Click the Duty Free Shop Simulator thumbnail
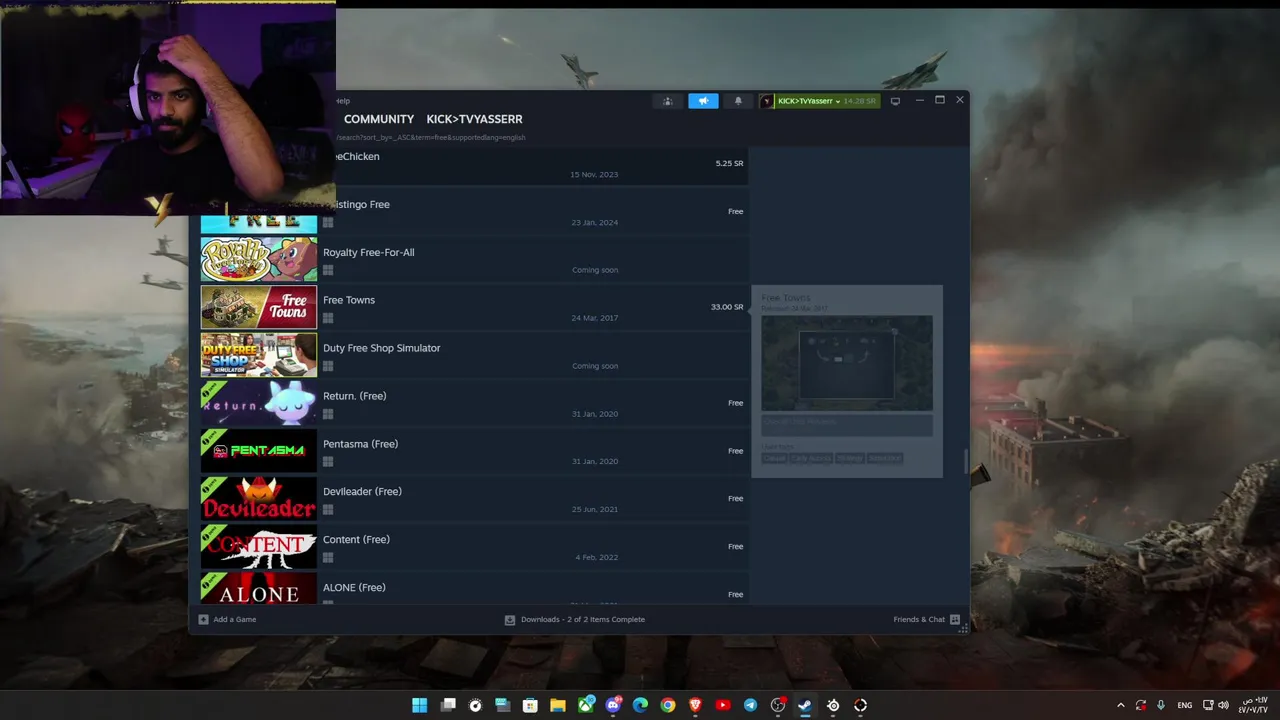 pos(259,355)
